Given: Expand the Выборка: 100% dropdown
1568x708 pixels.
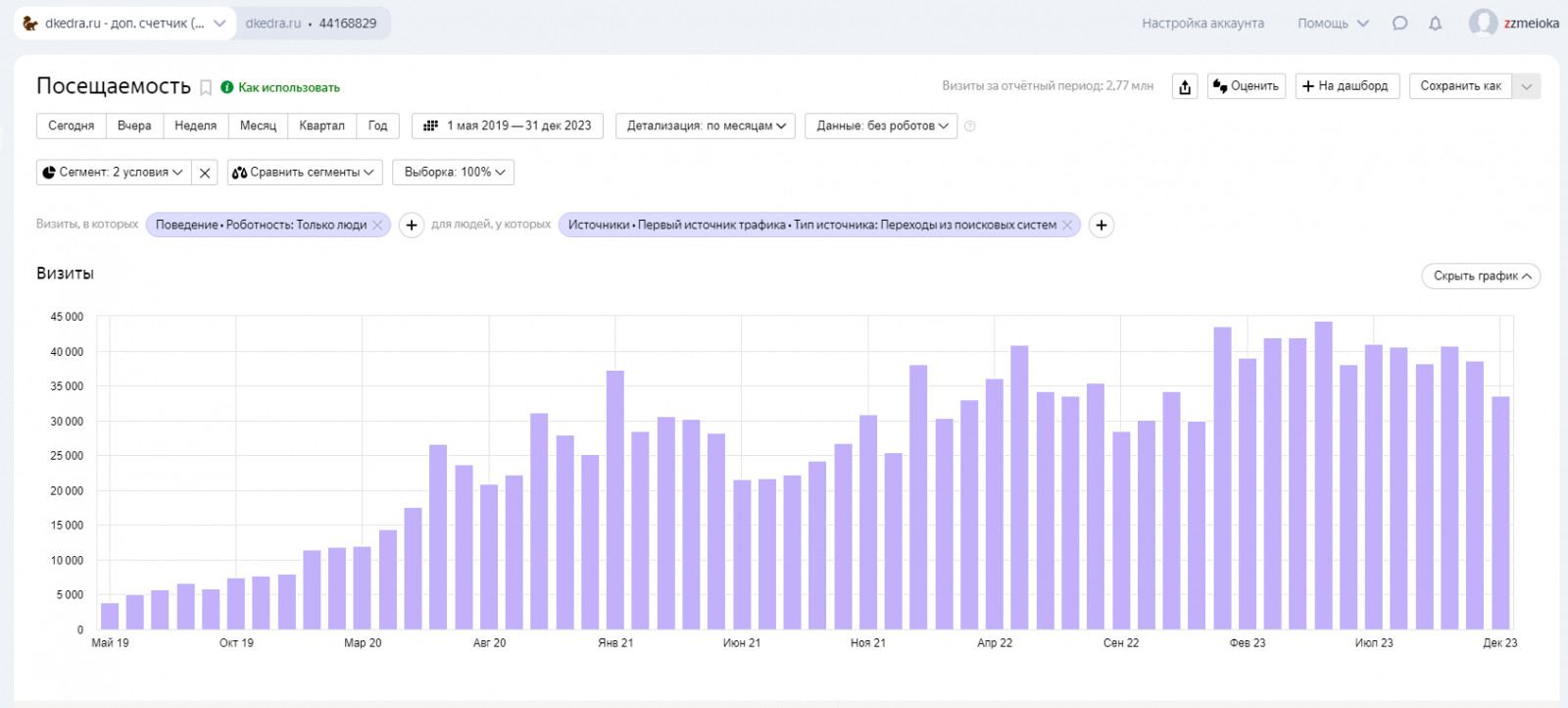Looking at the screenshot, I should point(454,173).
